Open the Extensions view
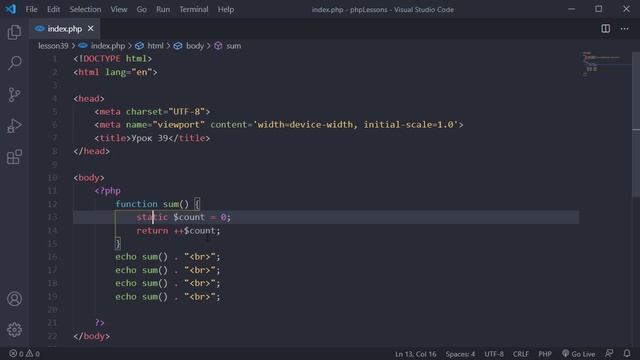This screenshot has width=640, height=360. pos(14,157)
